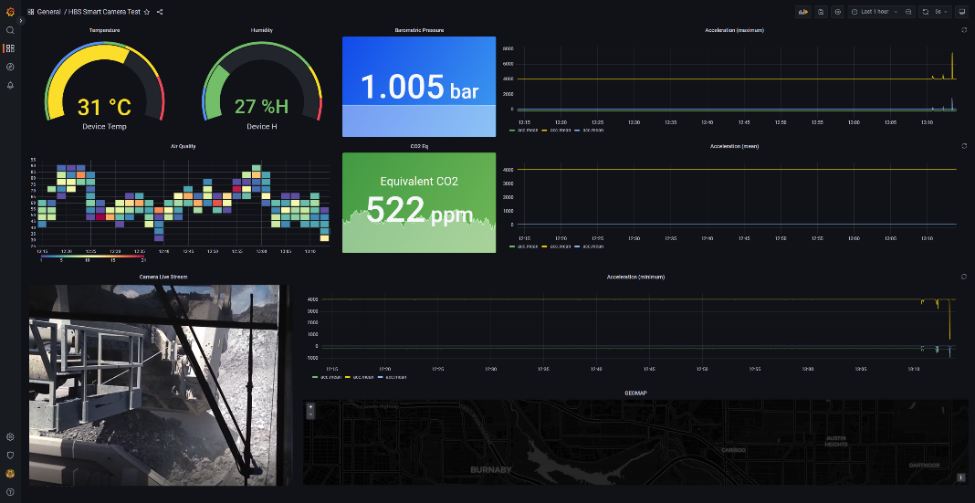Open the Dashboards icon in the sidebar

[10, 48]
